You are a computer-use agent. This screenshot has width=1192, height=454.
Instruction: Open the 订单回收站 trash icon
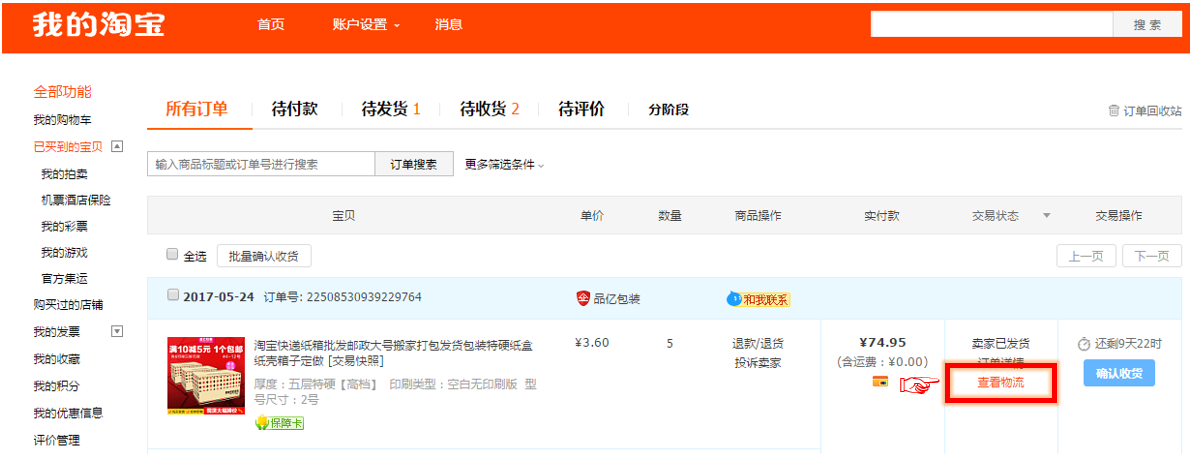click(1114, 110)
